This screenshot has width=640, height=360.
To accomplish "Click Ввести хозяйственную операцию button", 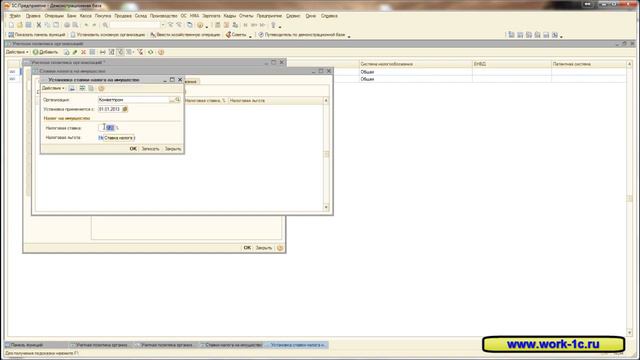I will pos(185,35).
